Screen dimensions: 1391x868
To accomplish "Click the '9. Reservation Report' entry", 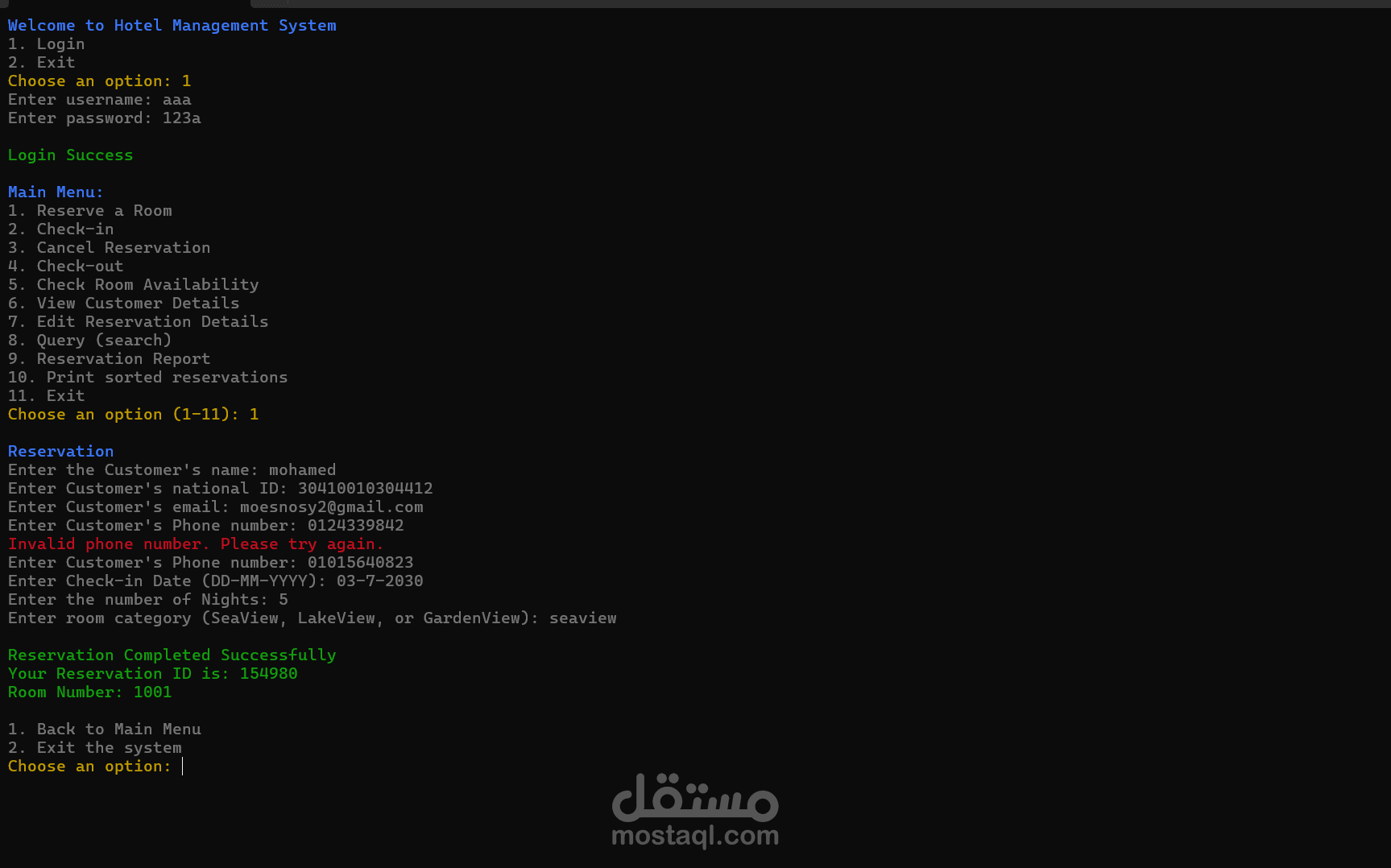I will [x=110, y=359].
